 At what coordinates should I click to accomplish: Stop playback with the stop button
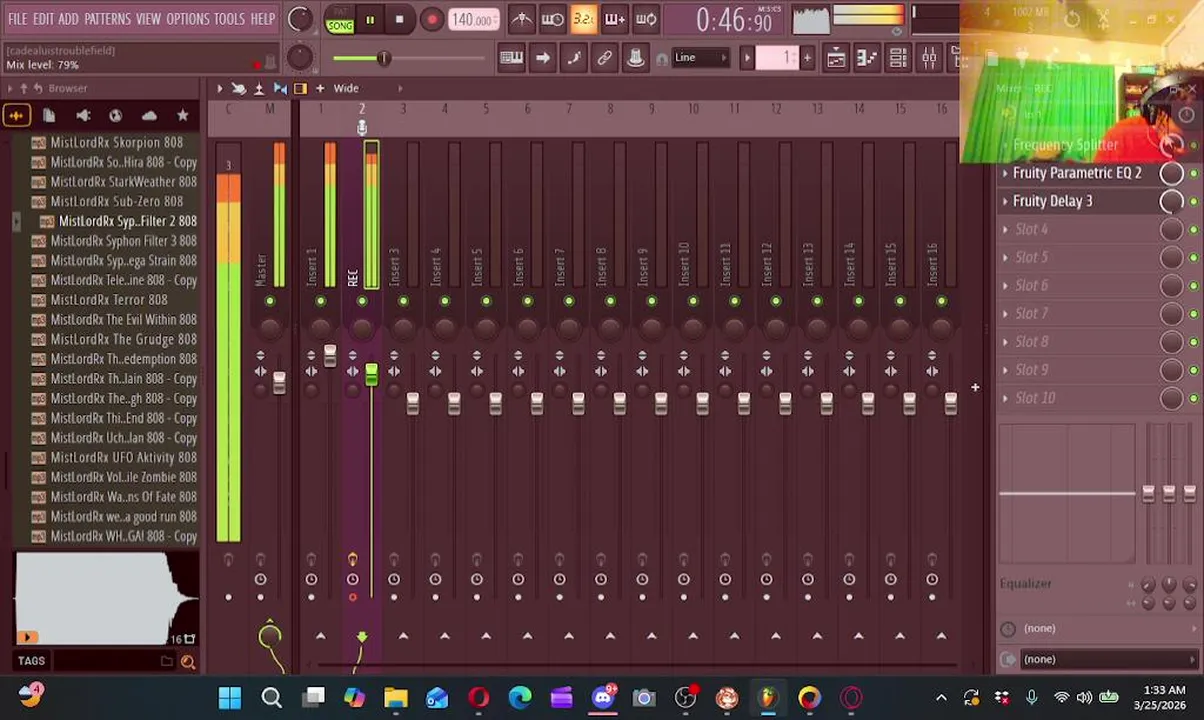pyautogui.click(x=399, y=20)
